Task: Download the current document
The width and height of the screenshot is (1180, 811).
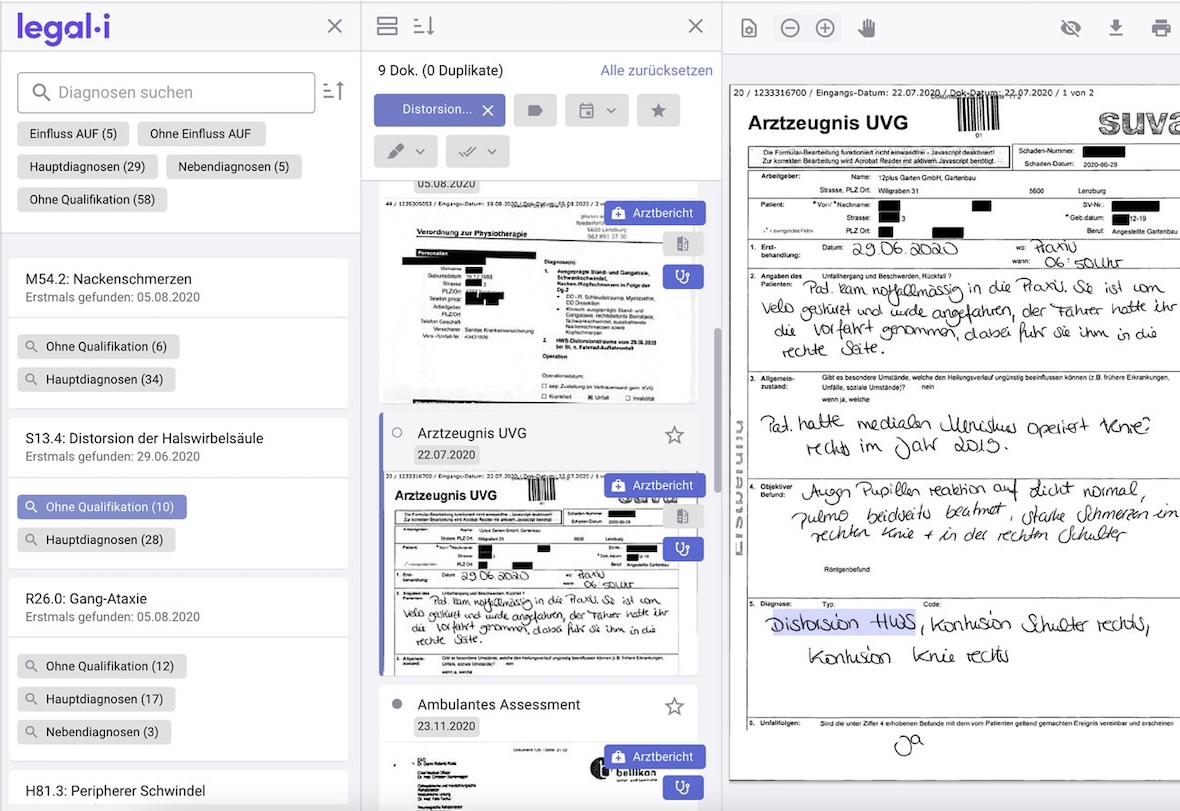Action: (1116, 29)
